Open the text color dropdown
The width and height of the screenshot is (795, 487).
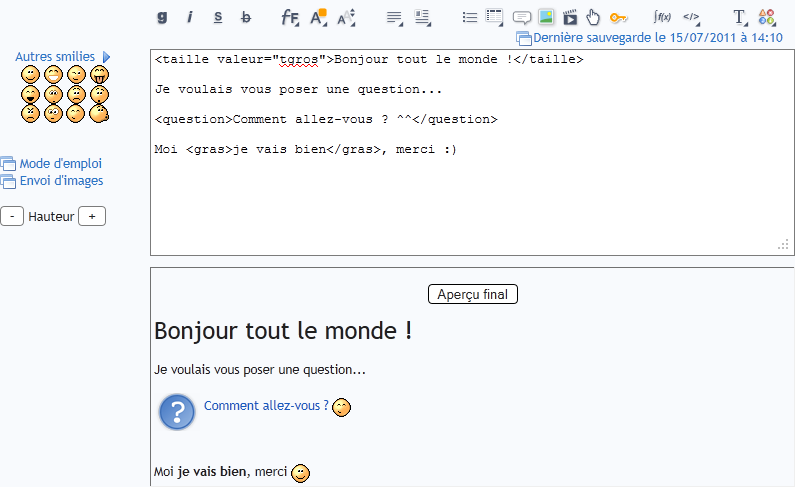[318, 18]
